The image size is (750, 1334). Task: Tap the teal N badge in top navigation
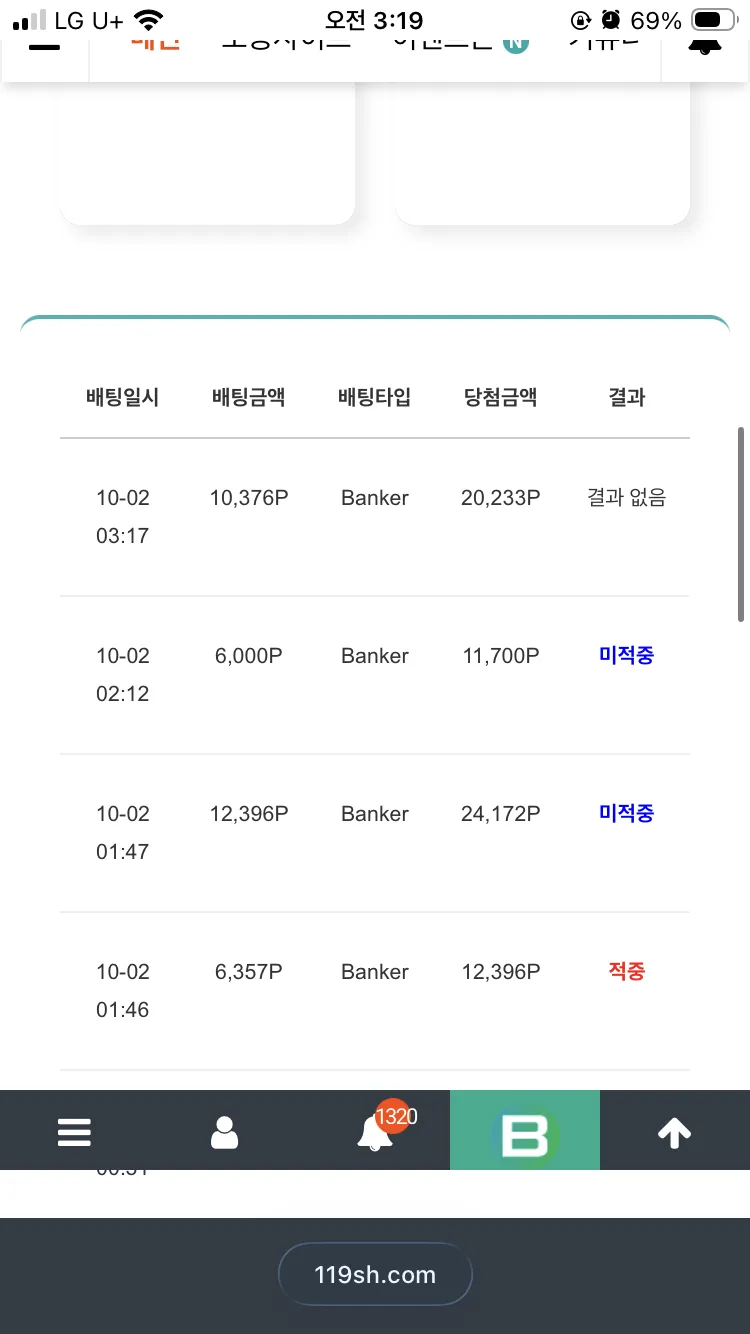click(515, 44)
